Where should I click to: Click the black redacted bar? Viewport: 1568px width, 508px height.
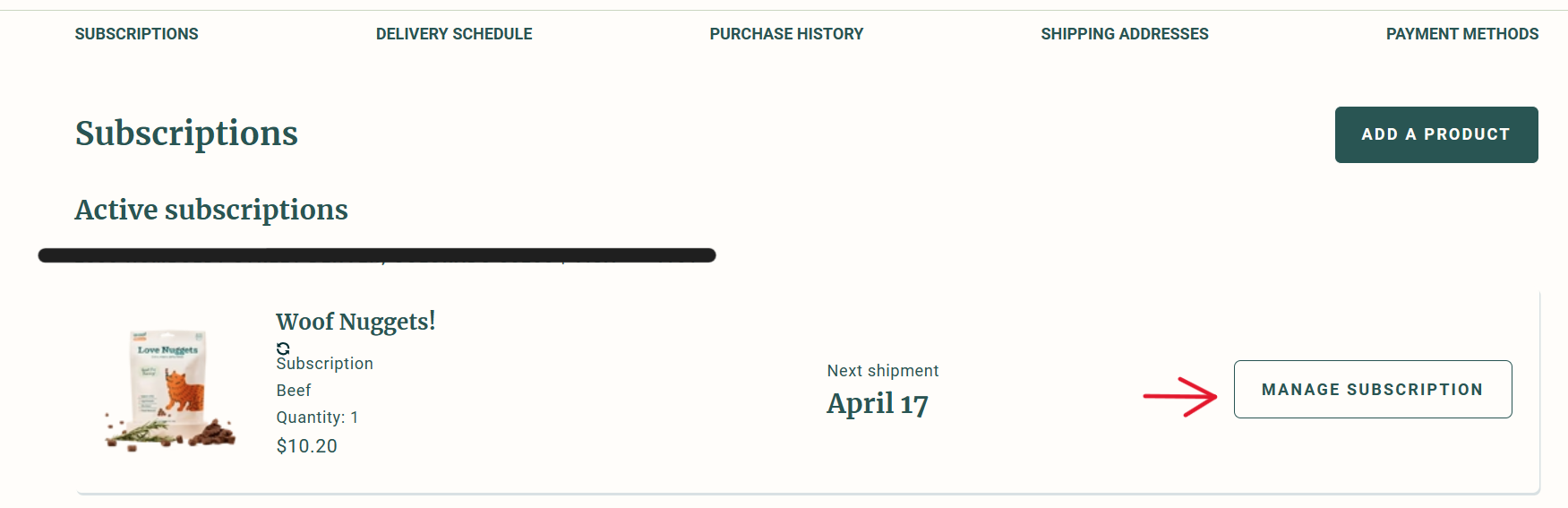pyautogui.click(x=376, y=255)
